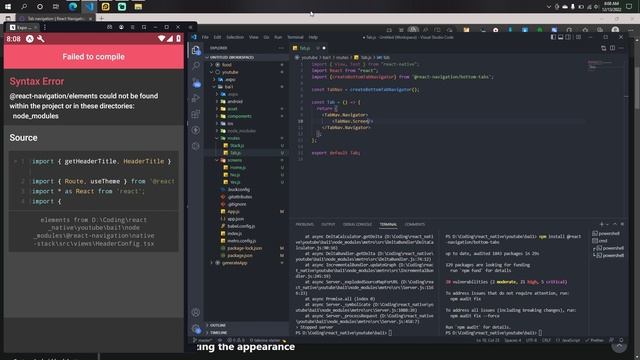
Task: Collapse the routes folder in Explorer
Action: coord(233,138)
